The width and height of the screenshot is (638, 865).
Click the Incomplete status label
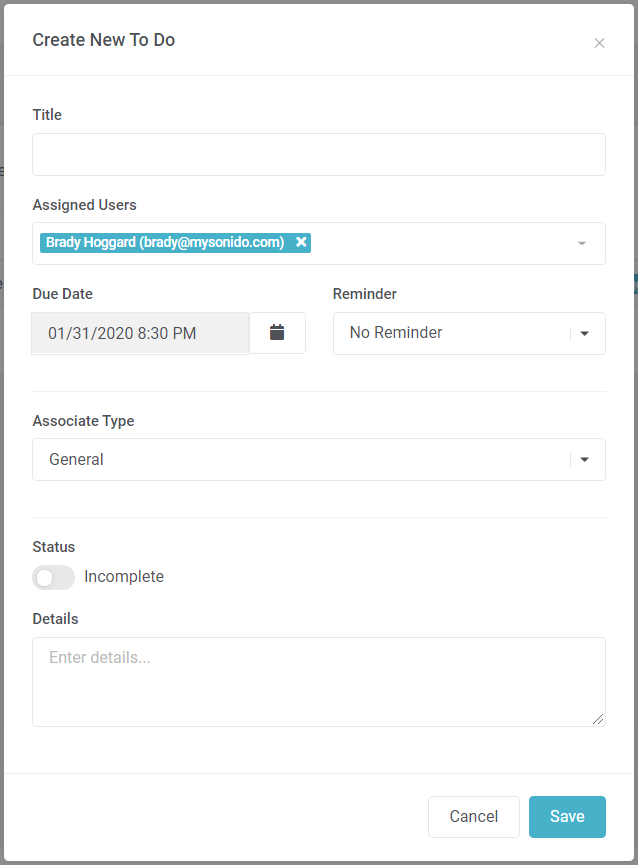tap(124, 577)
